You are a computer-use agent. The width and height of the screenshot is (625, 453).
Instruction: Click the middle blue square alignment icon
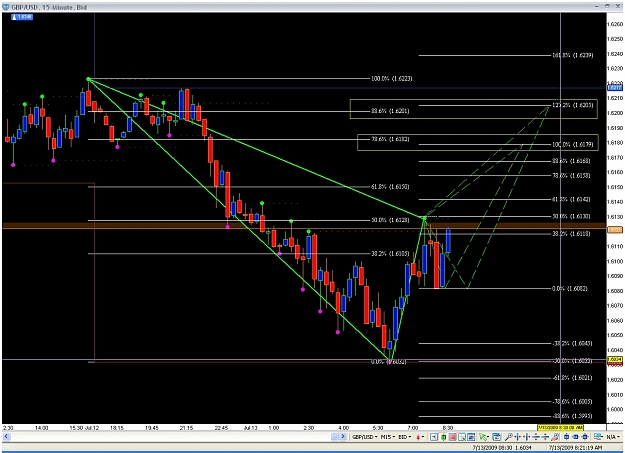pos(576,437)
